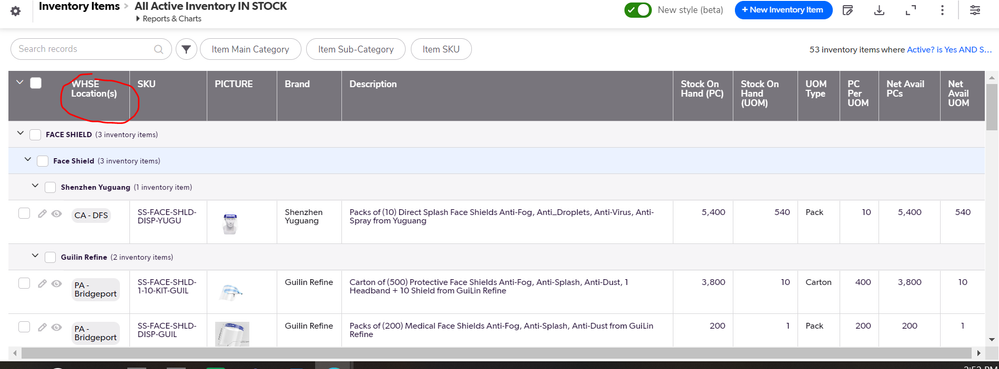Viewport: 999px width, 369px height.
Task: Collapse the Guilin Refine group
Action: click(36, 256)
